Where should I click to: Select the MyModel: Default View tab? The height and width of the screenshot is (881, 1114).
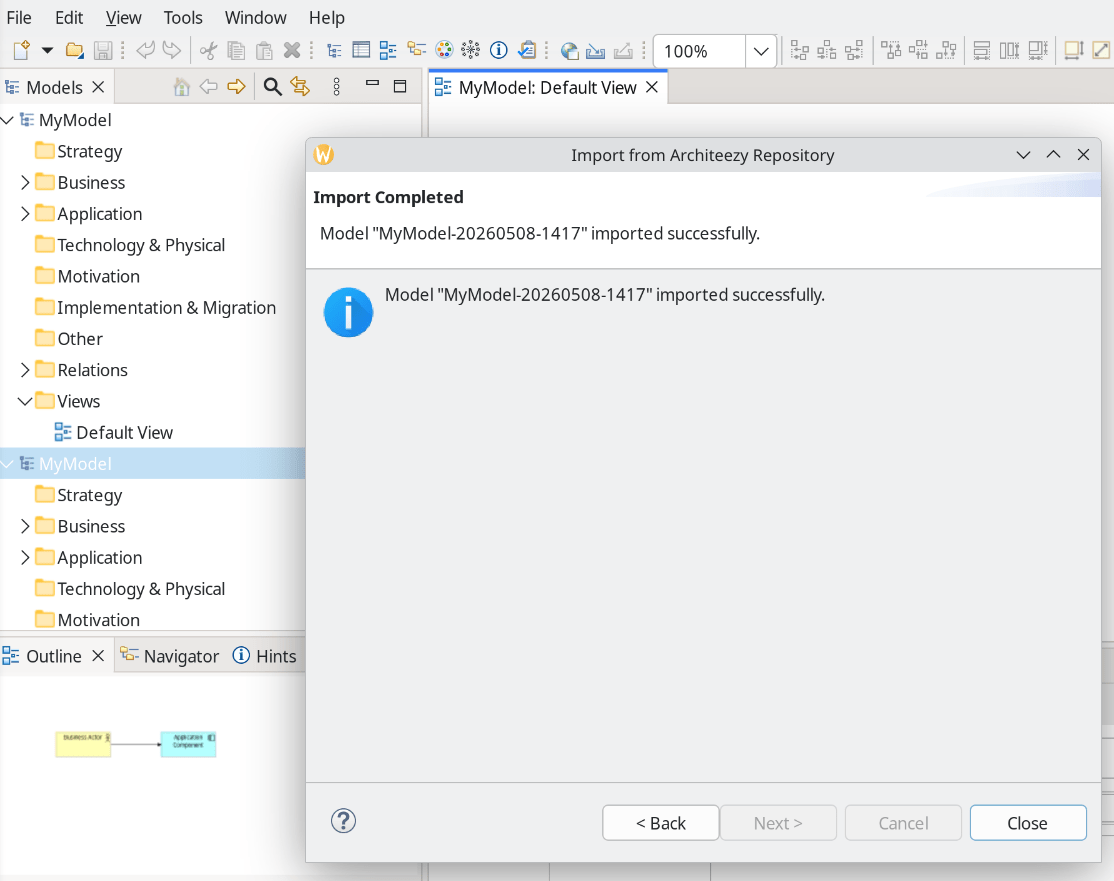[x=547, y=87]
